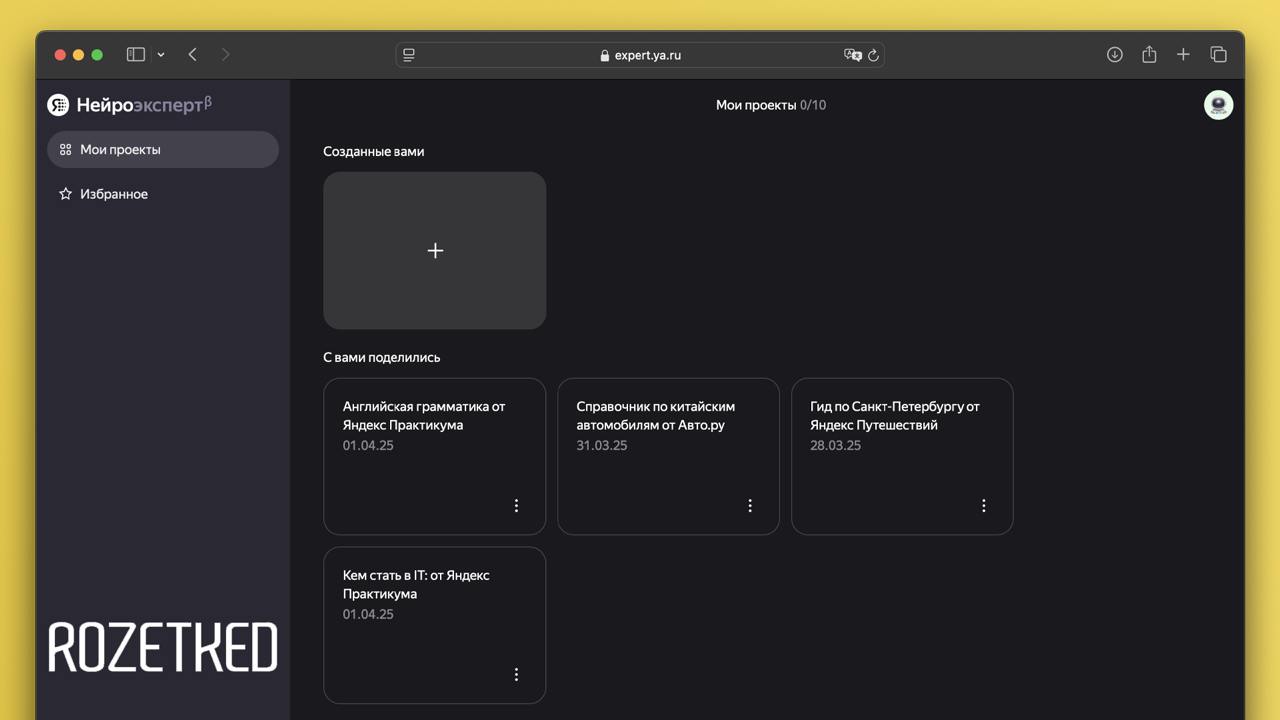Click the expert.ya.ru address bar

point(640,55)
